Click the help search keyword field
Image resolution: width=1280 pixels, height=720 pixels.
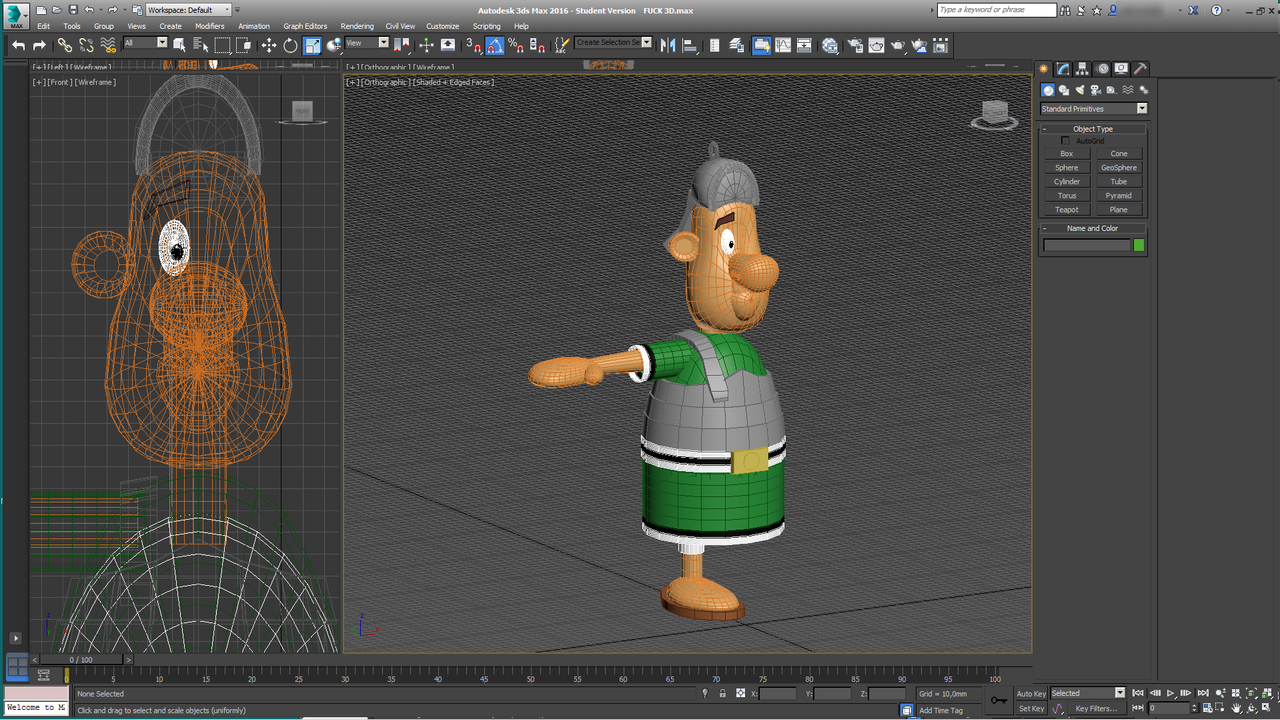pos(996,10)
